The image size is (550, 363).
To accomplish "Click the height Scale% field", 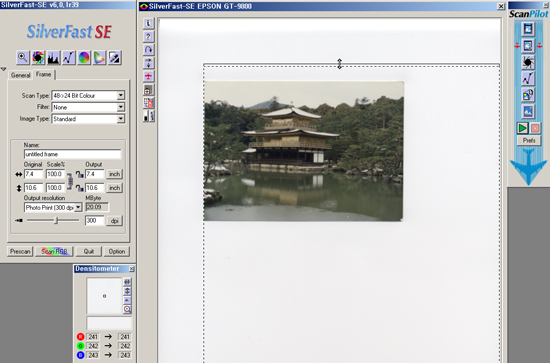I will coord(55,188).
